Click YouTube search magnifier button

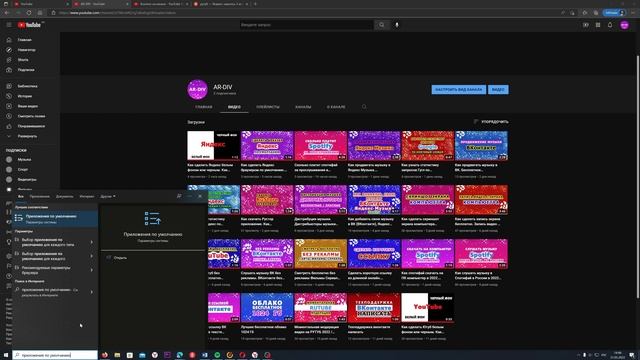(x=382, y=25)
